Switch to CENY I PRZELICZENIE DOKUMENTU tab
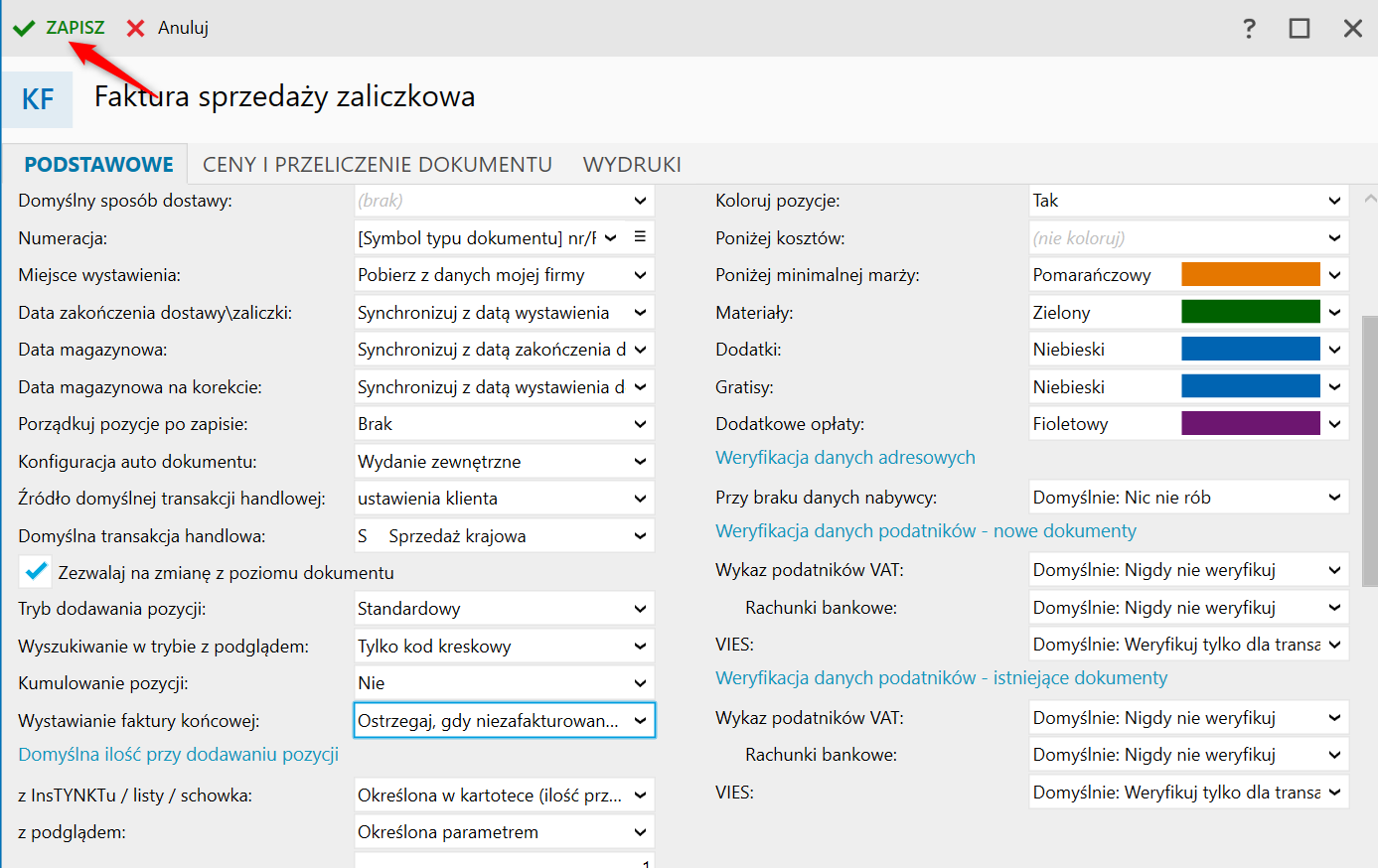 coord(378,164)
